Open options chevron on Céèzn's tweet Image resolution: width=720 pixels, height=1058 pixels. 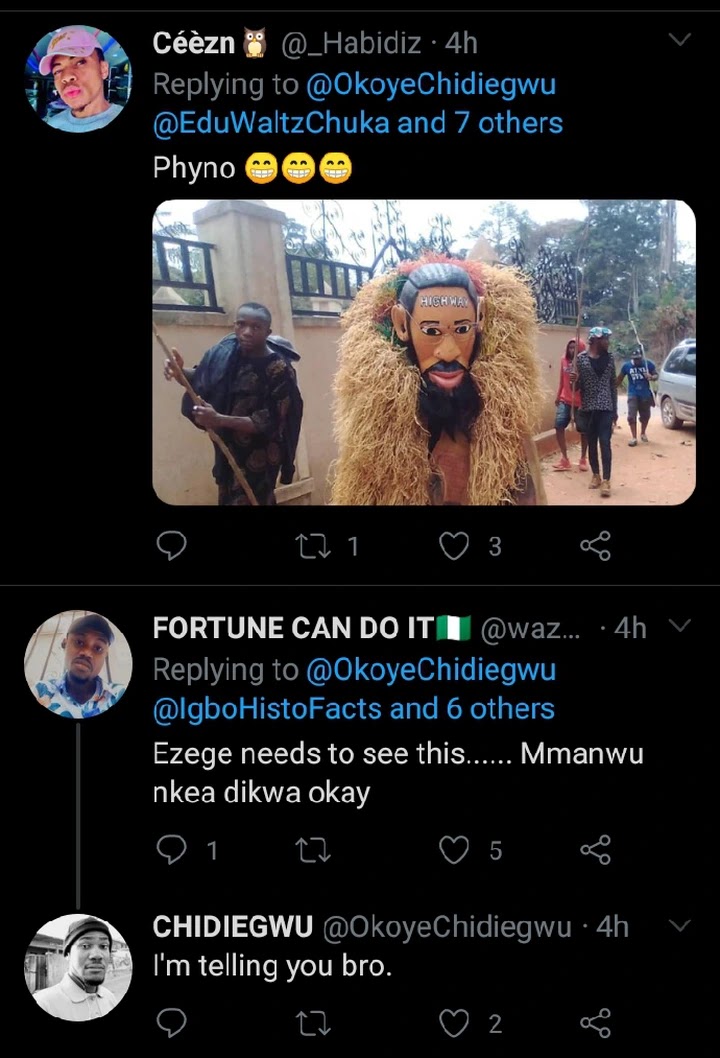[x=679, y=40]
